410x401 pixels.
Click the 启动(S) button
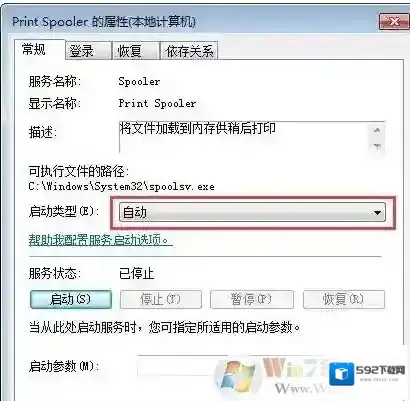[x=71, y=299]
